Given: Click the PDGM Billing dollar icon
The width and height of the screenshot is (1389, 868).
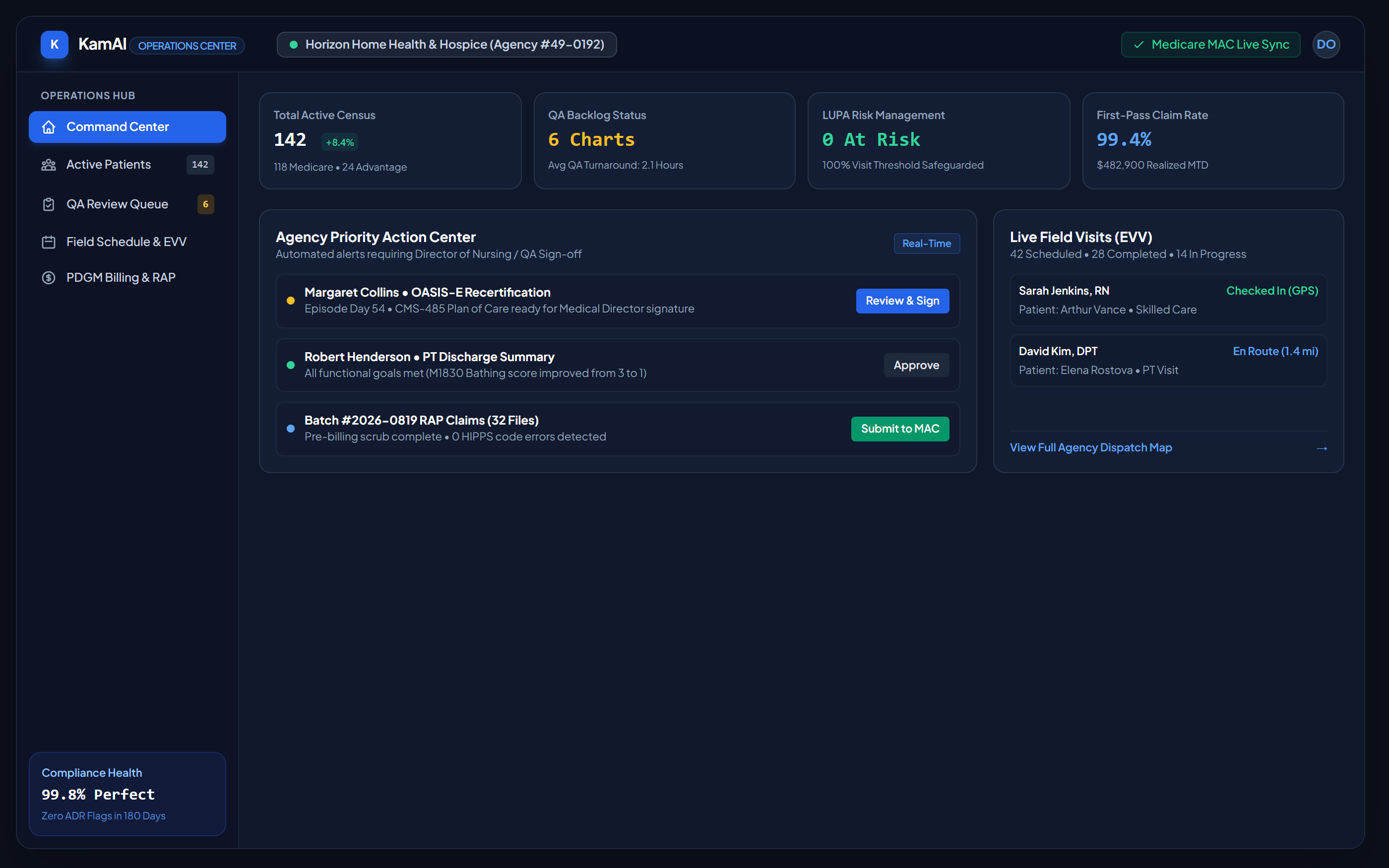Looking at the screenshot, I should [x=49, y=278].
